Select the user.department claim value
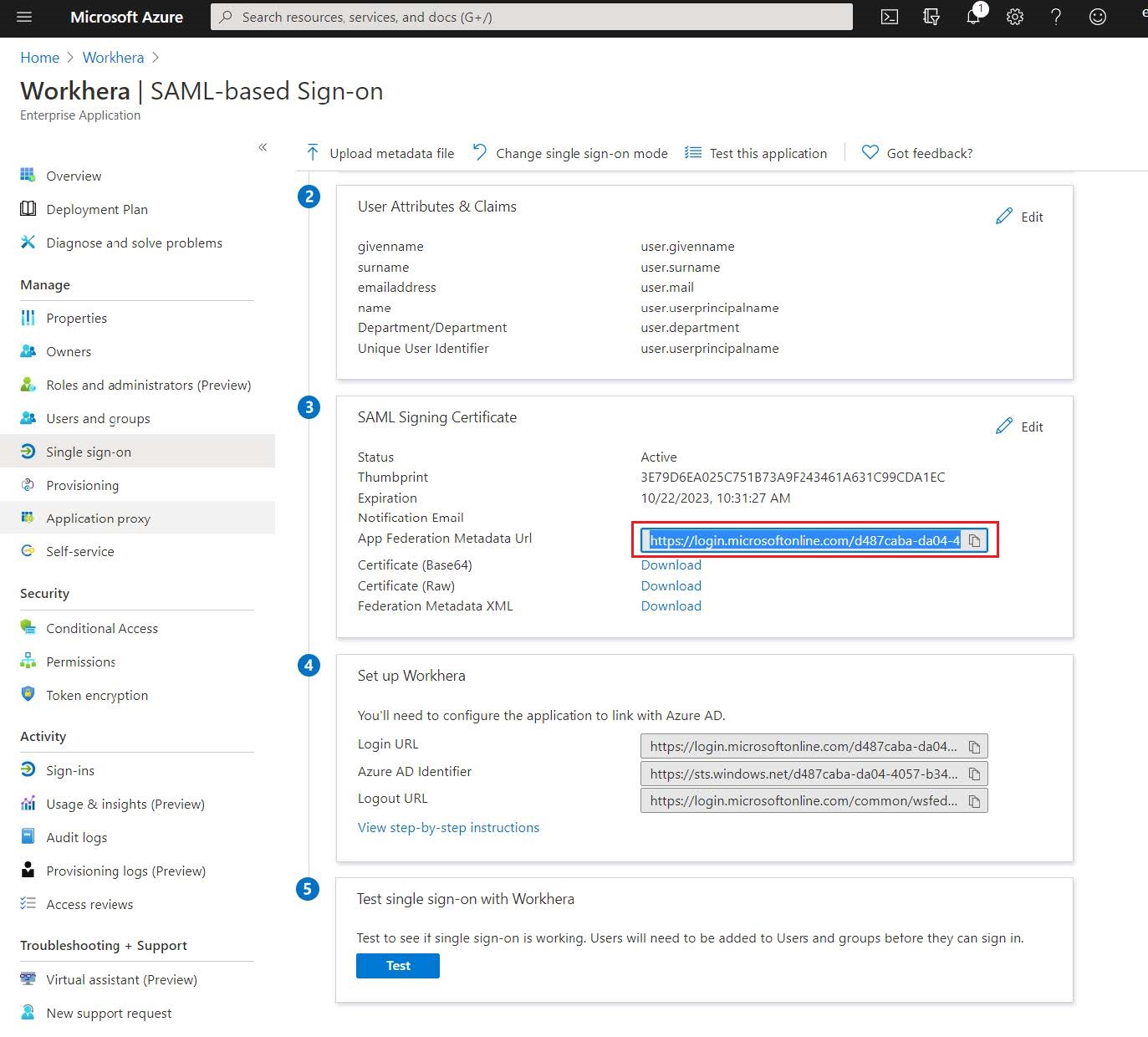This screenshot has height=1037, width=1148. [x=690, y=327]
